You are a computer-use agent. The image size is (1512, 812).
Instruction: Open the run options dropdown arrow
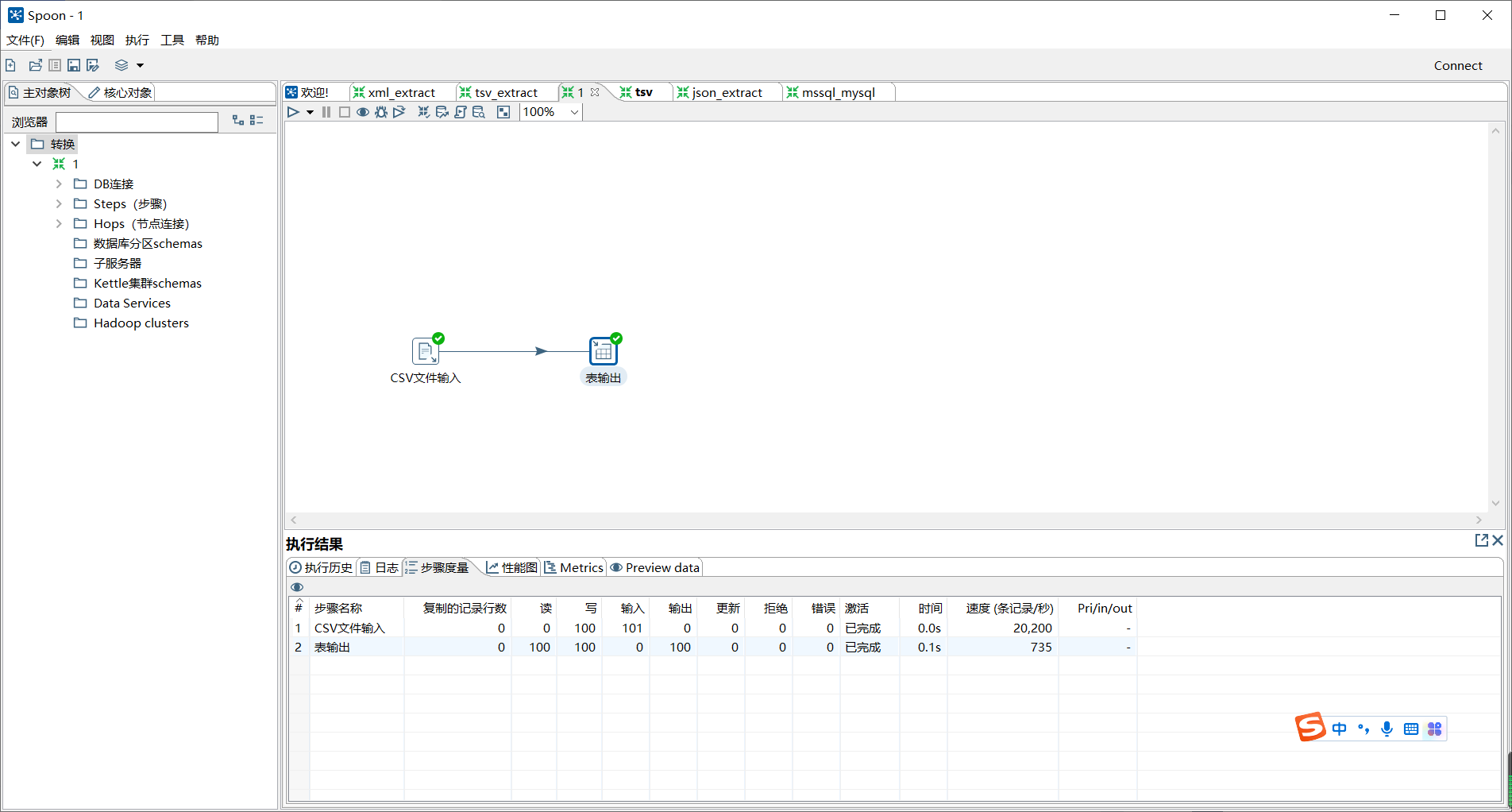[x=310, y=113]
